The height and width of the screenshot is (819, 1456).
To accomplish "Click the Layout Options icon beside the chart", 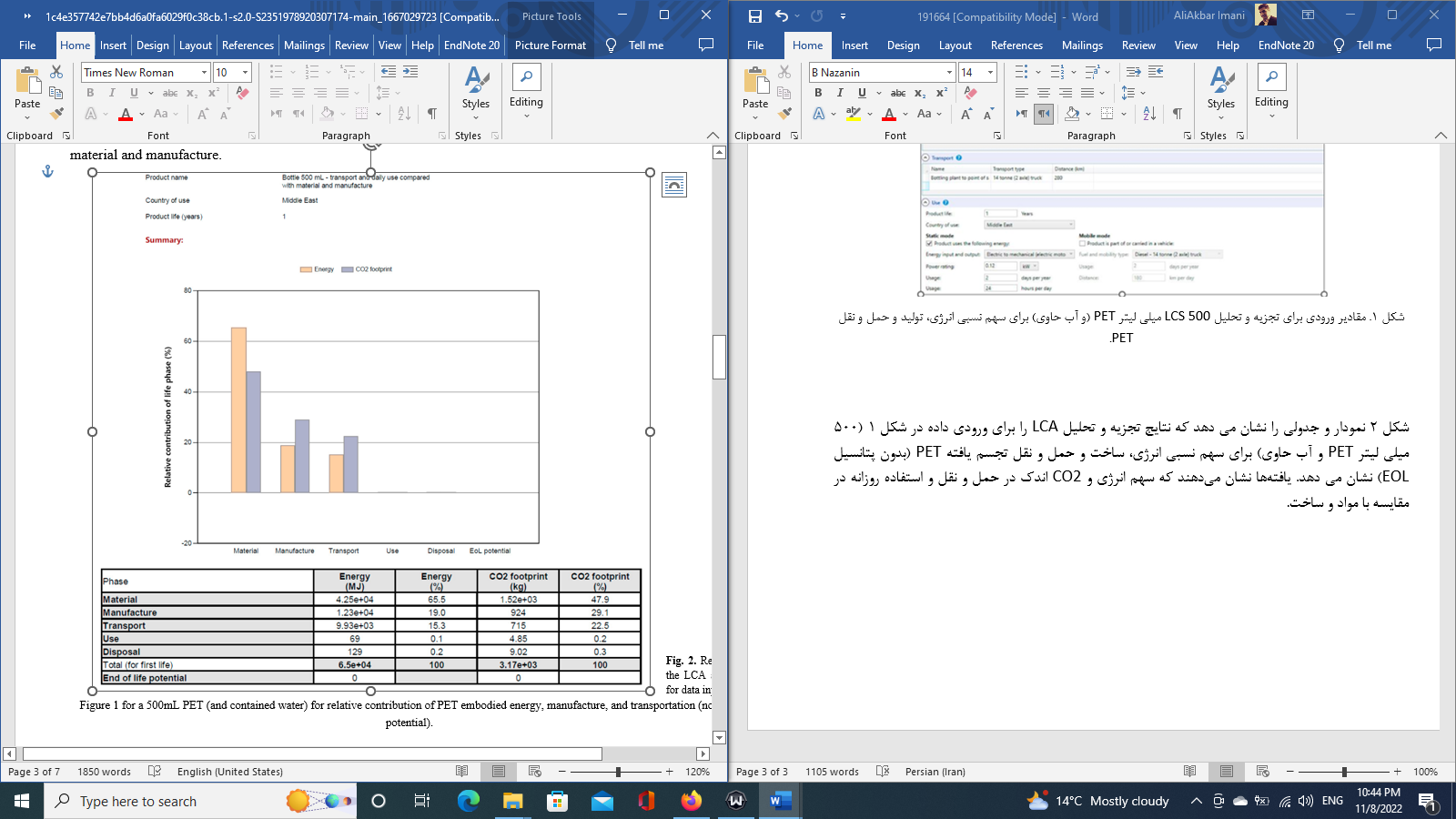I will 674,186.
